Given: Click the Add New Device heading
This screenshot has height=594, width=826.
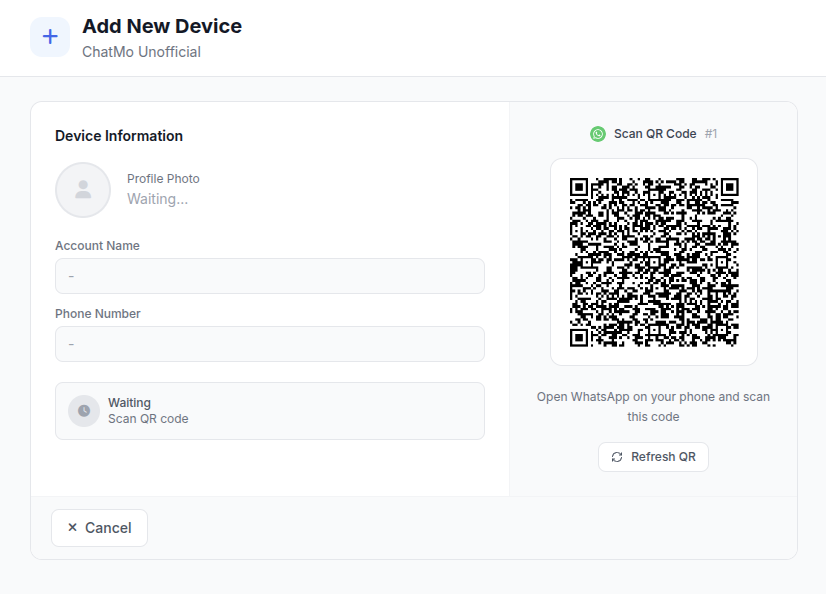Looking at the screenshot, I should (162, 26).
